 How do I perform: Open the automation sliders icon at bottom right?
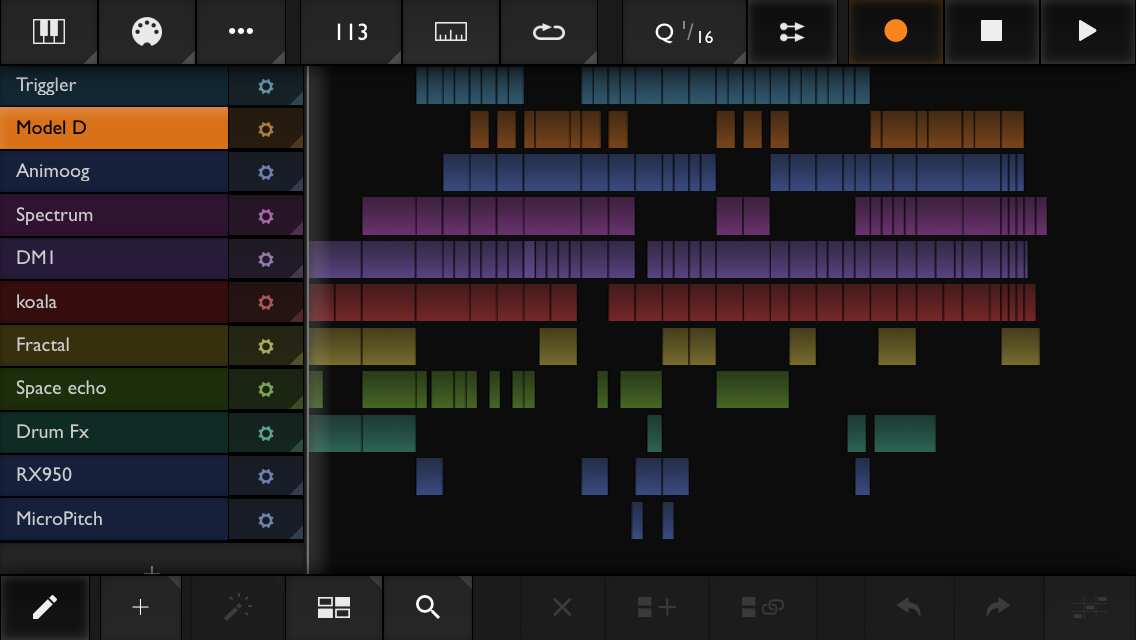click(1090, 607)
